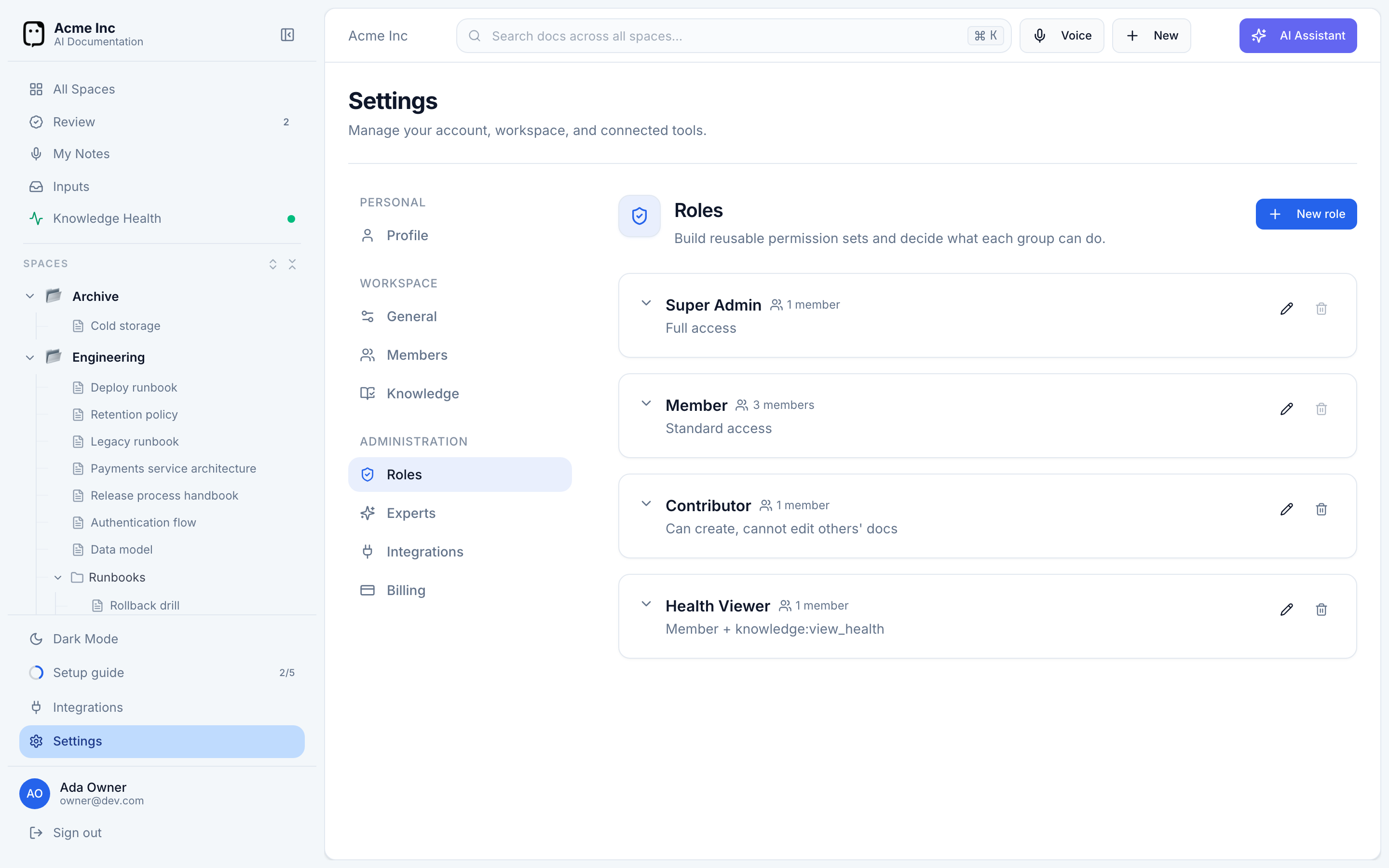Click the Ada Owner avatar
The height and width of the screenshot is (868, 1389).
[x=34, y=793]
